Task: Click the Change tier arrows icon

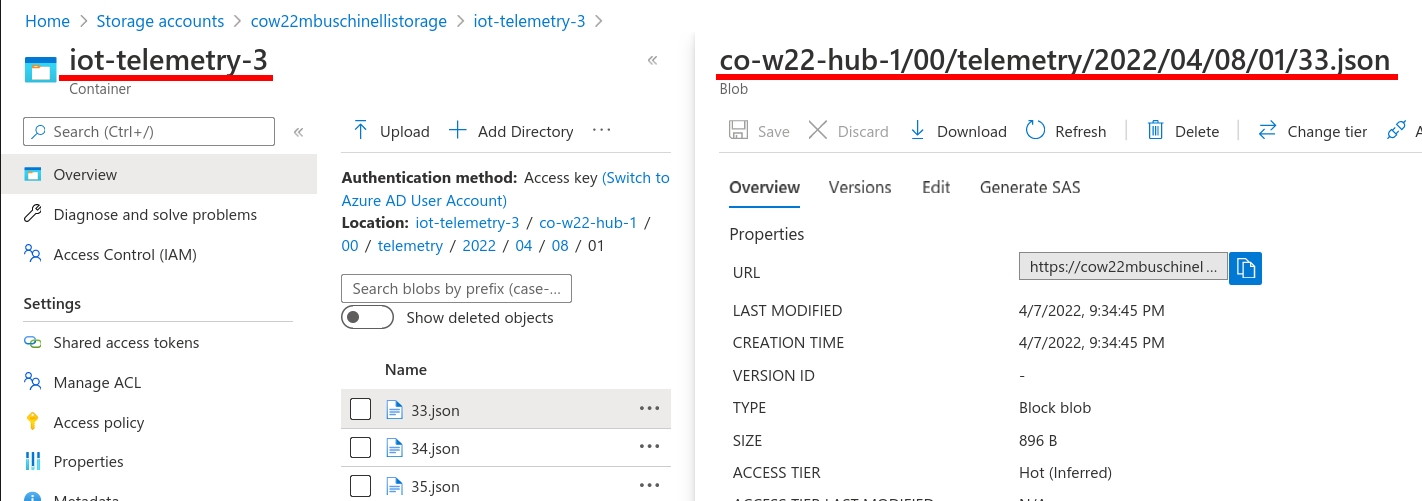Action: click(1268, 131)
